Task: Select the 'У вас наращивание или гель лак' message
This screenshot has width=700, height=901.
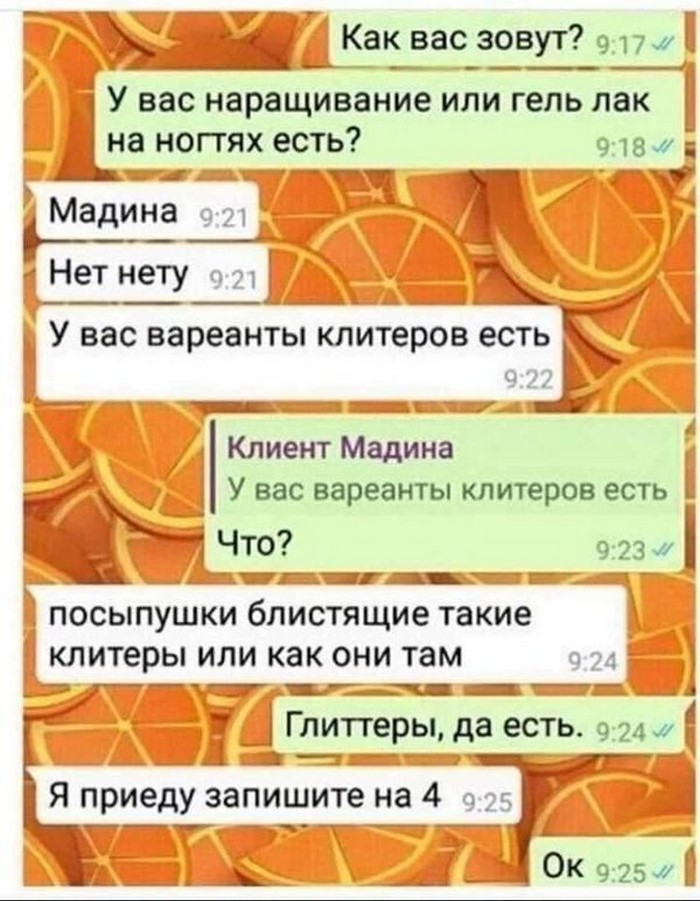Action: point(390,120)
